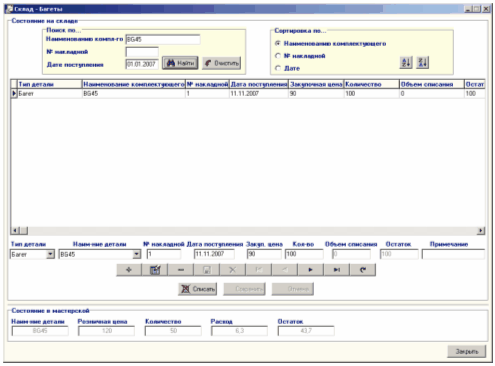This screenshot has height=366, width=495.
Task: Select sort by Дата radio
Action: pos(278,68)
